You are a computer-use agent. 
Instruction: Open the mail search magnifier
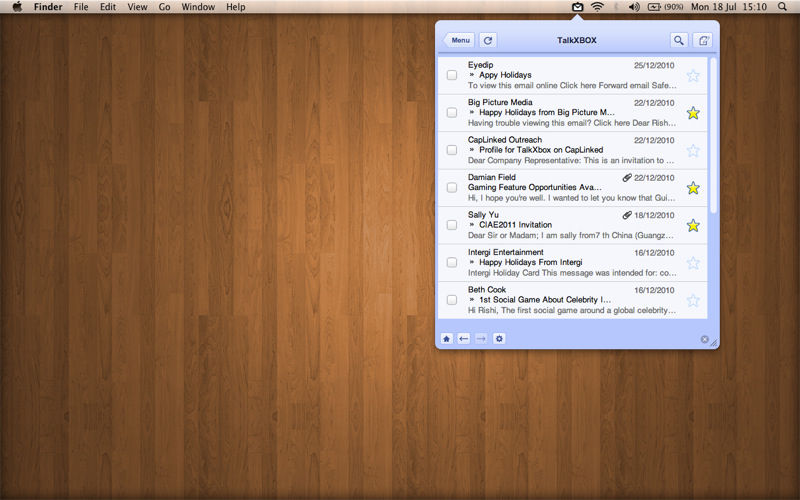679,40
